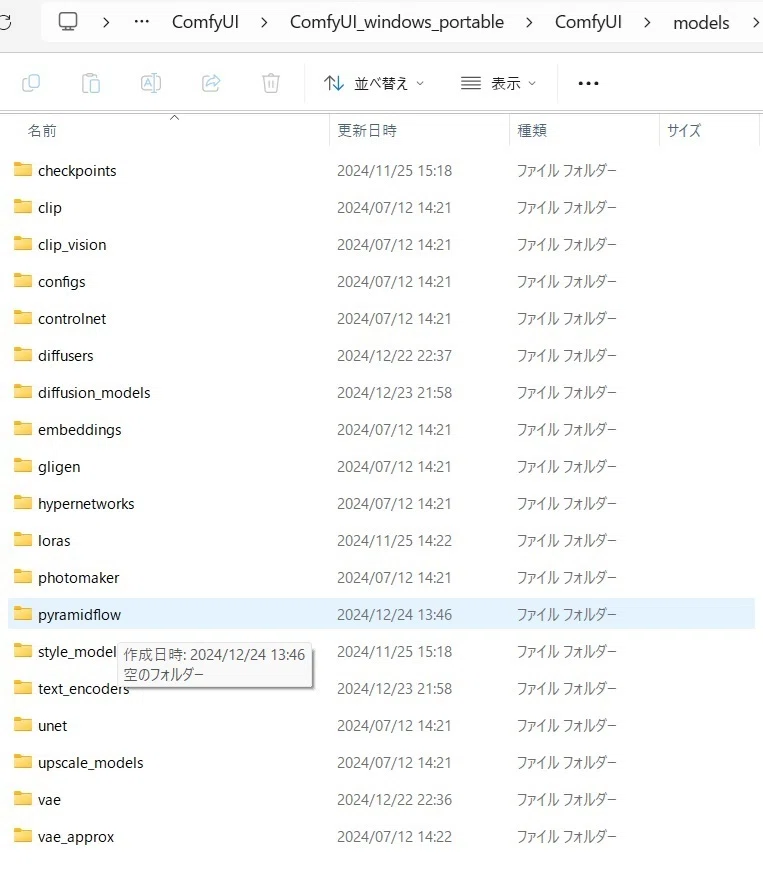Click folder icon of controlnet row
763x874 pixels.
23,317
